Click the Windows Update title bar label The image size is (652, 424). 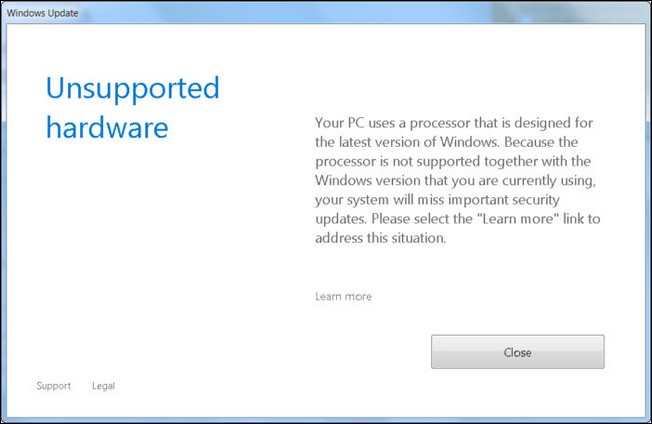(42, 13)
